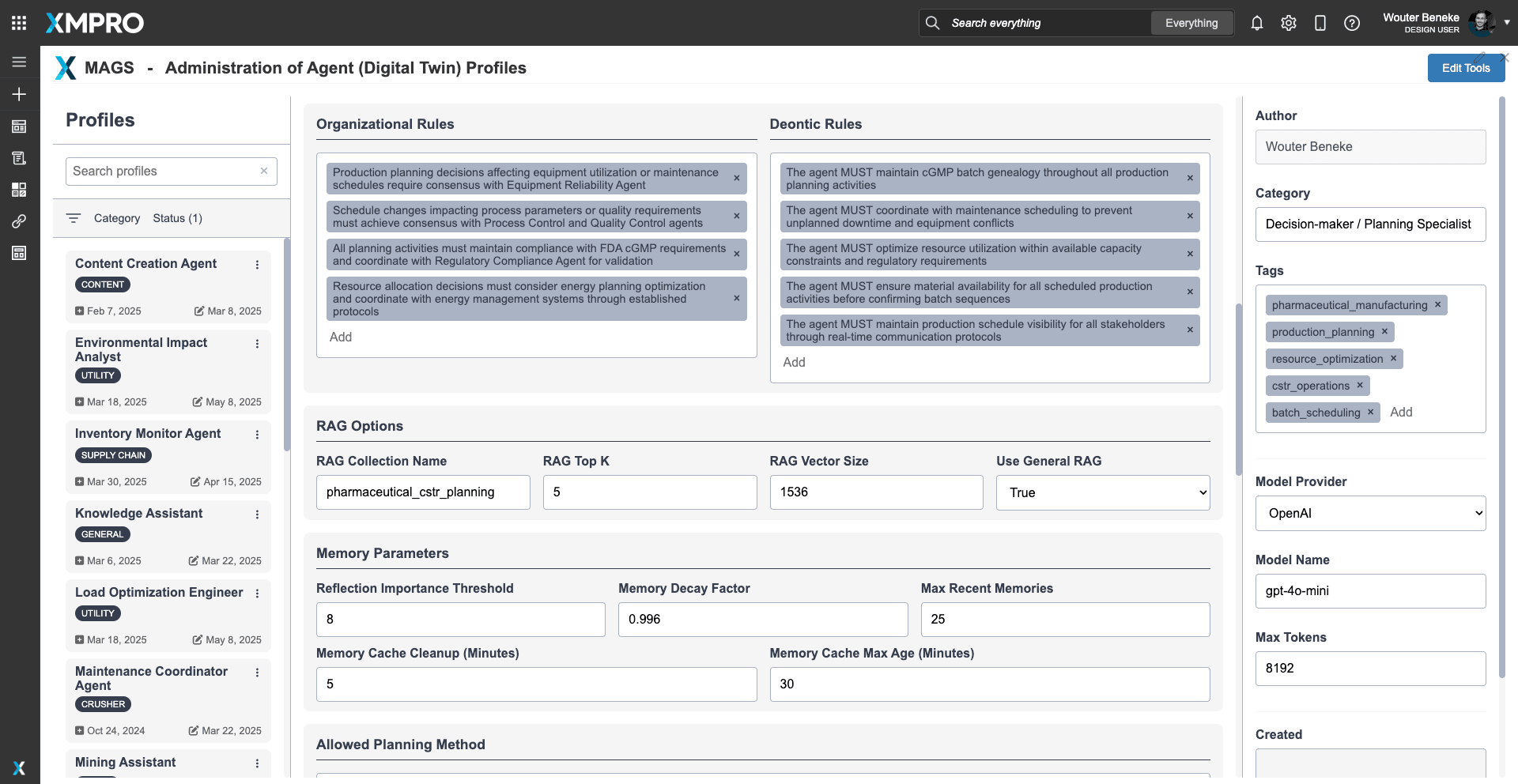Open the Status (1) filter
Viewport: 1518px width, 784px height.
point(177,218)
